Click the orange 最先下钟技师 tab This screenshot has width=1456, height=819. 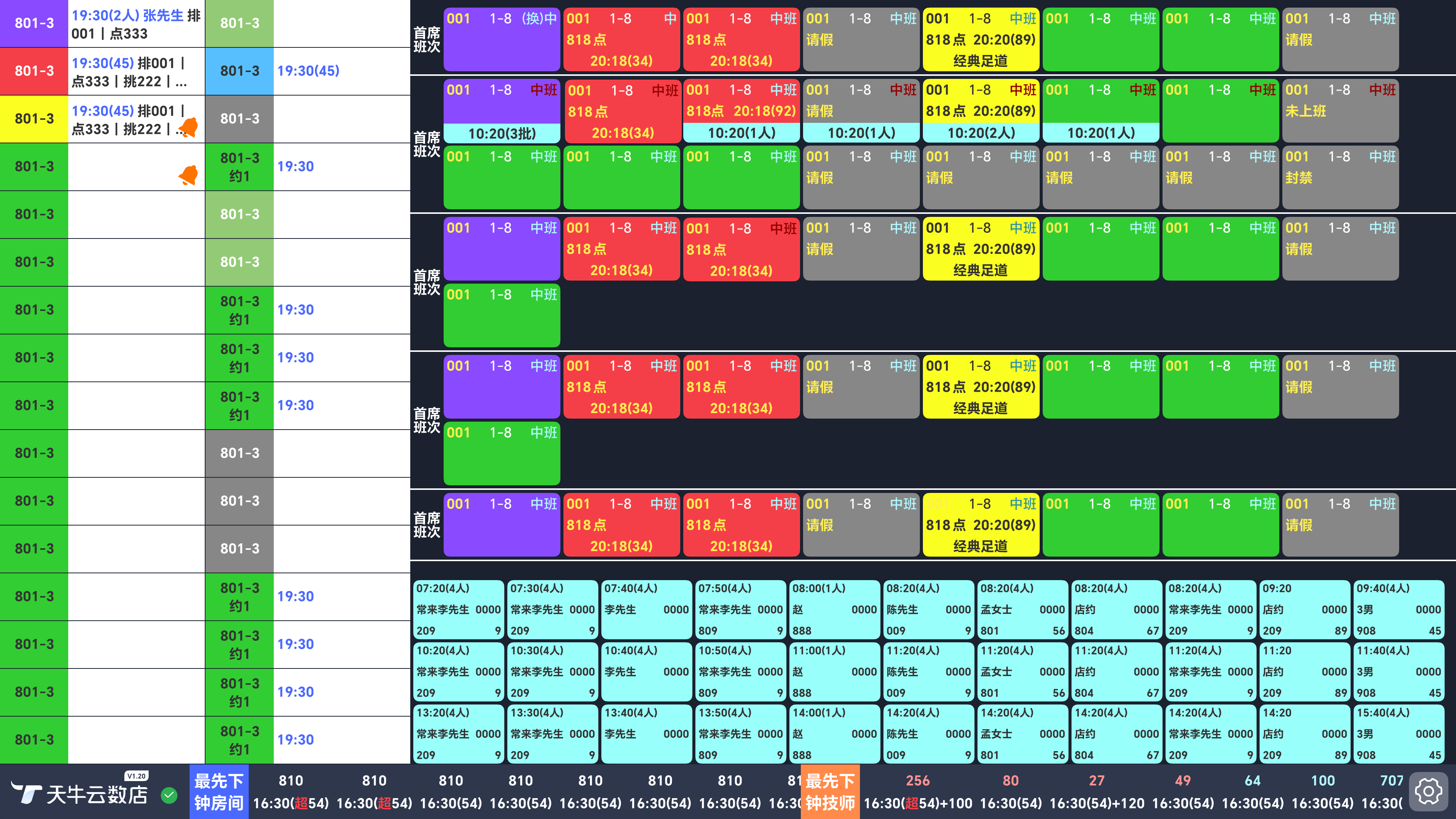tap(830, 791)
